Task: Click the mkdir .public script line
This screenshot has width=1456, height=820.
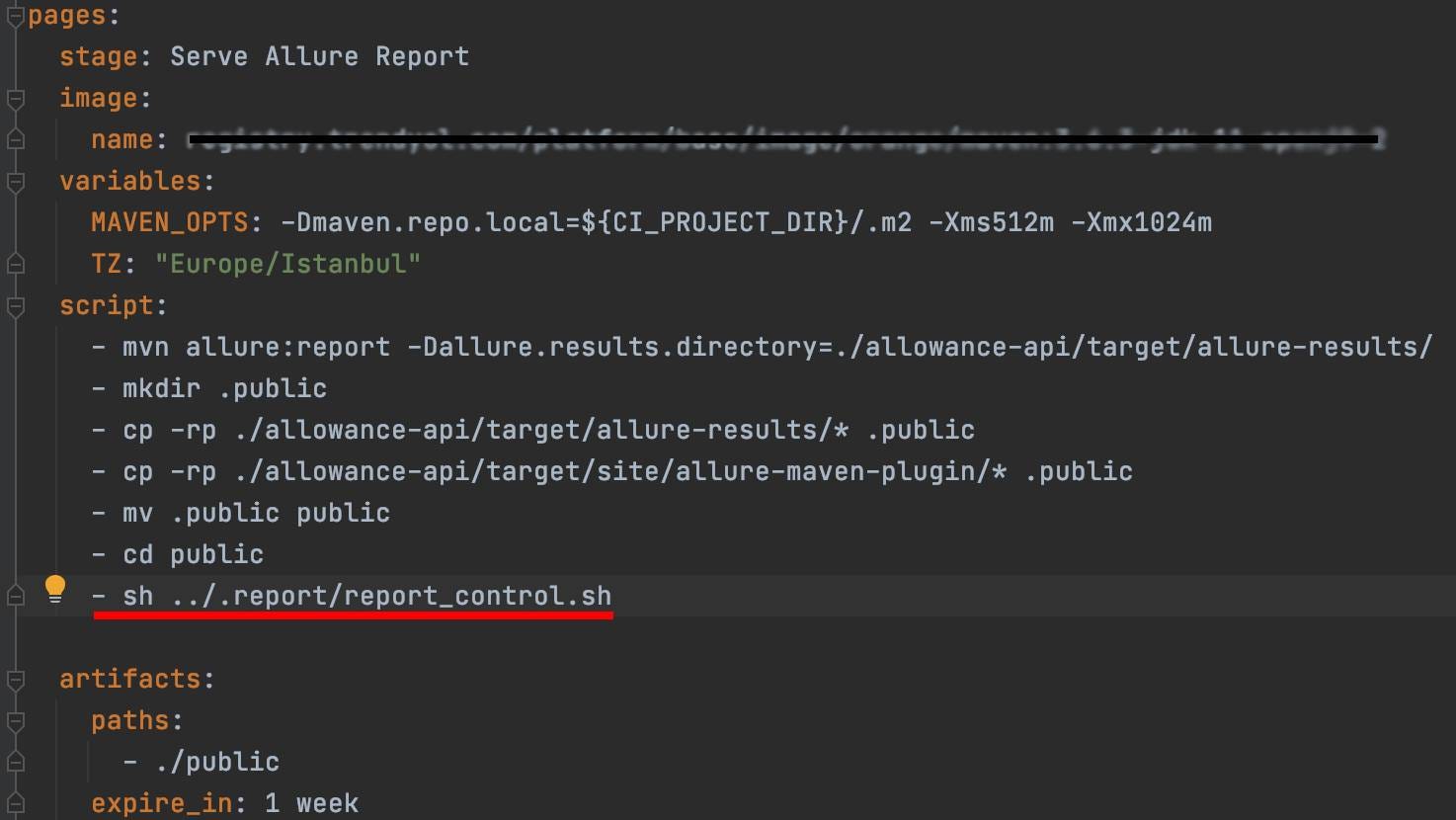Action: click(209, 388)
